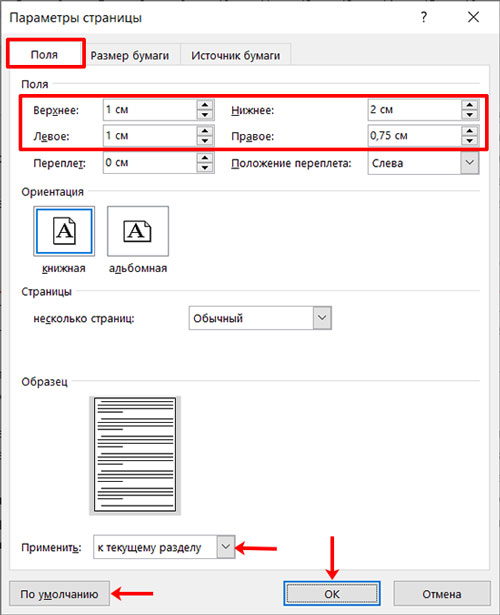Click the По умолчанию button

[x=59, y=594]
